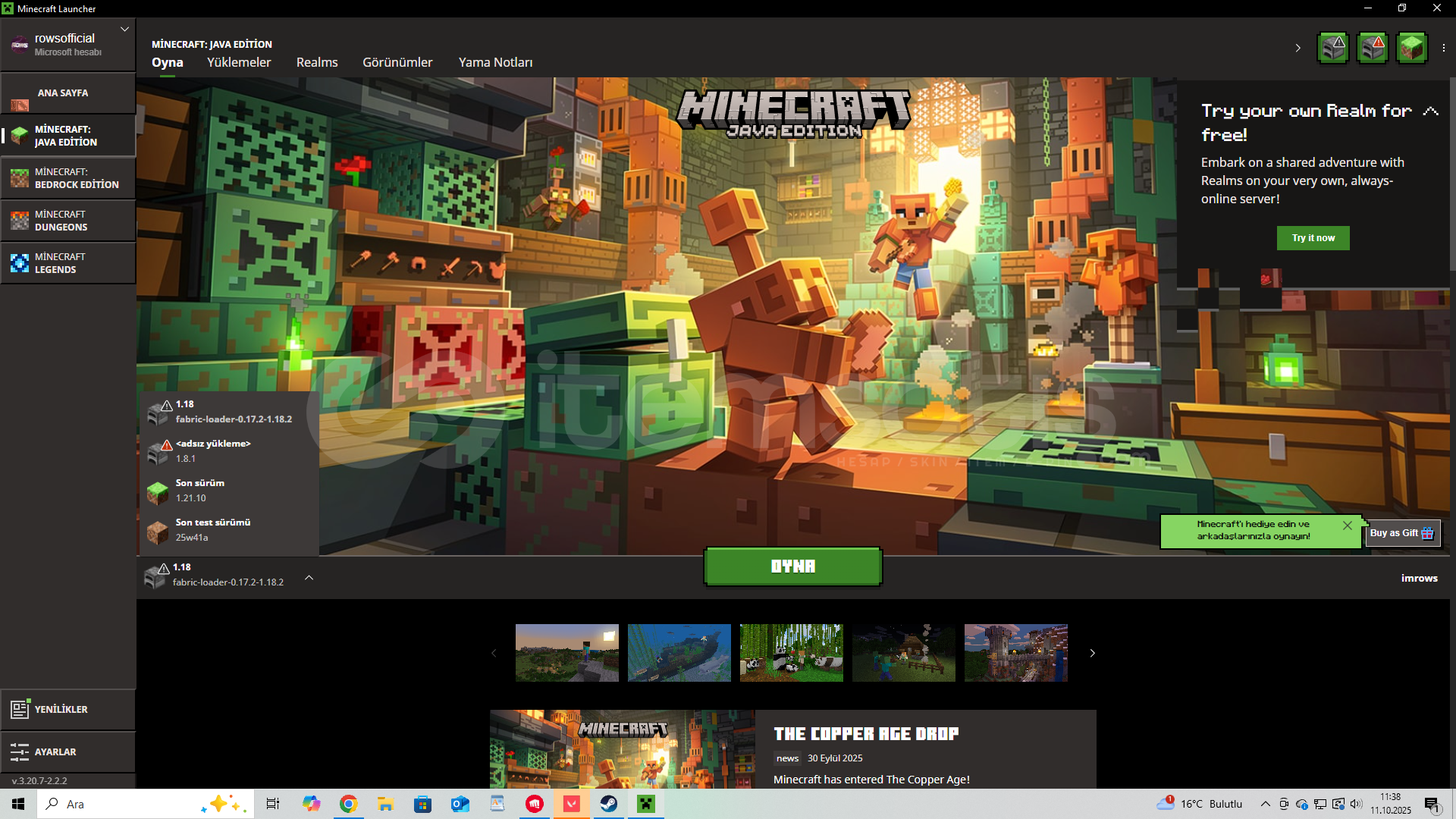Open Minecraft Dungeons from sidebar
The width and height of the screenshot is (1456, 819).
click(x=68, y=221)
